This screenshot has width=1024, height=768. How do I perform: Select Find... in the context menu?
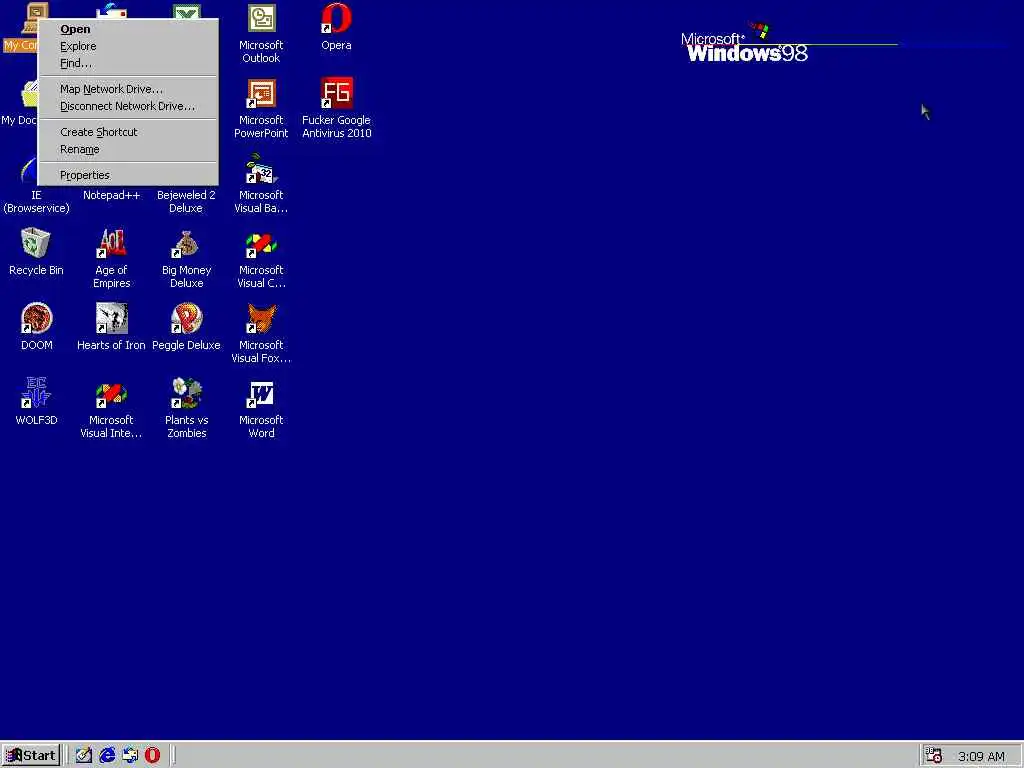[x=128, y=63]
